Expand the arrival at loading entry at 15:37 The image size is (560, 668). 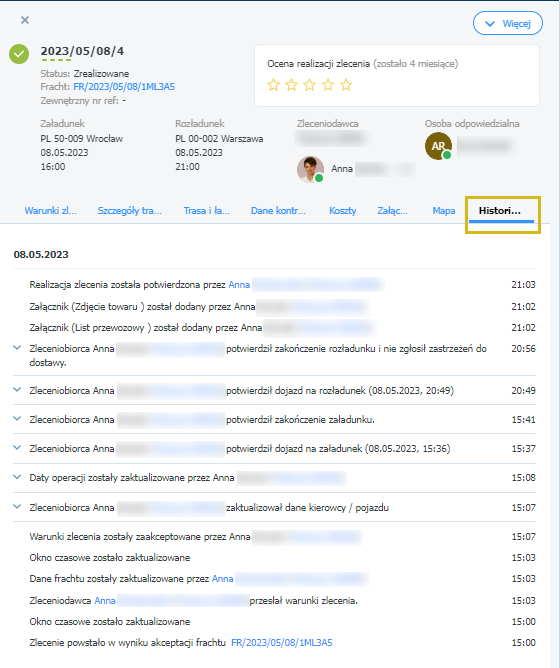tap(17, 448)
